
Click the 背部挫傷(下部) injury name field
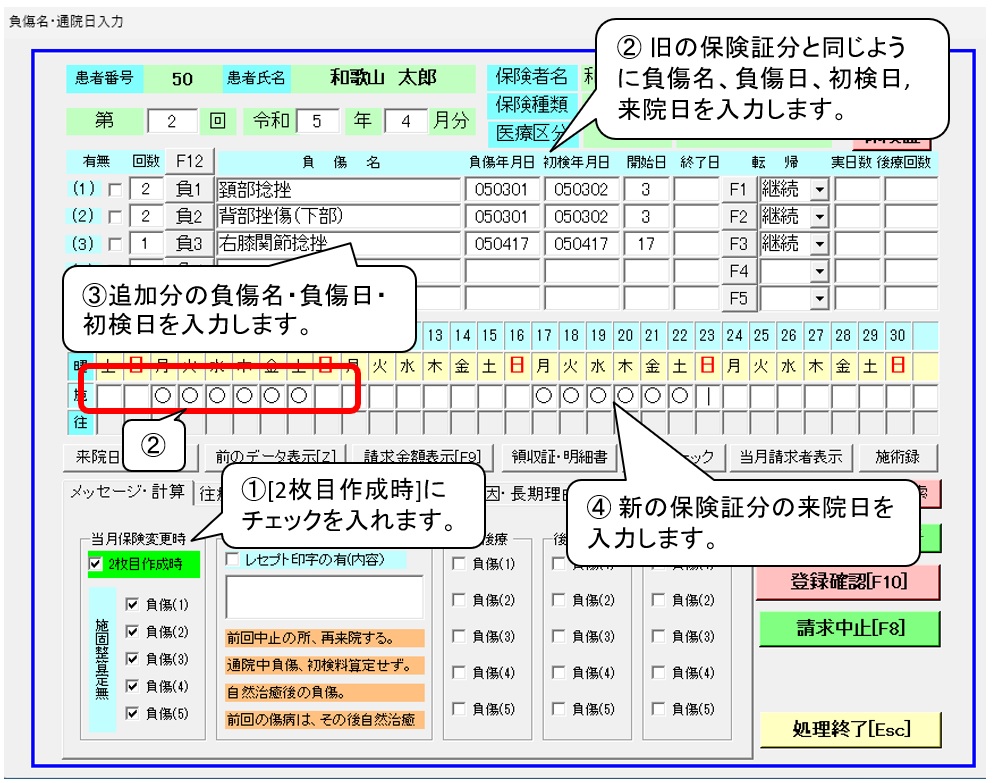pos(337,216)
